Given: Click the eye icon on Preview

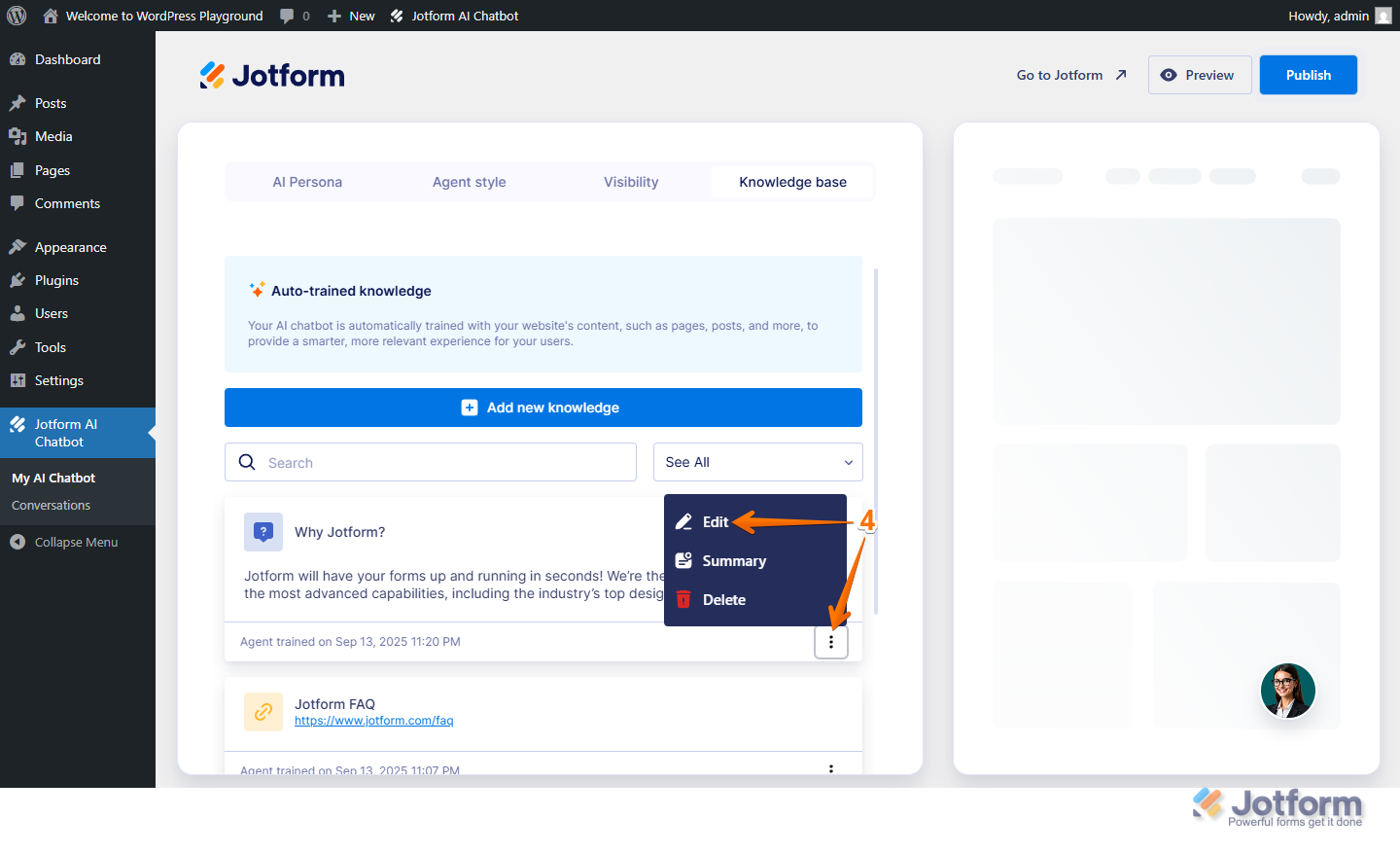Looking at the screenshot, I should click(1169, 75).
